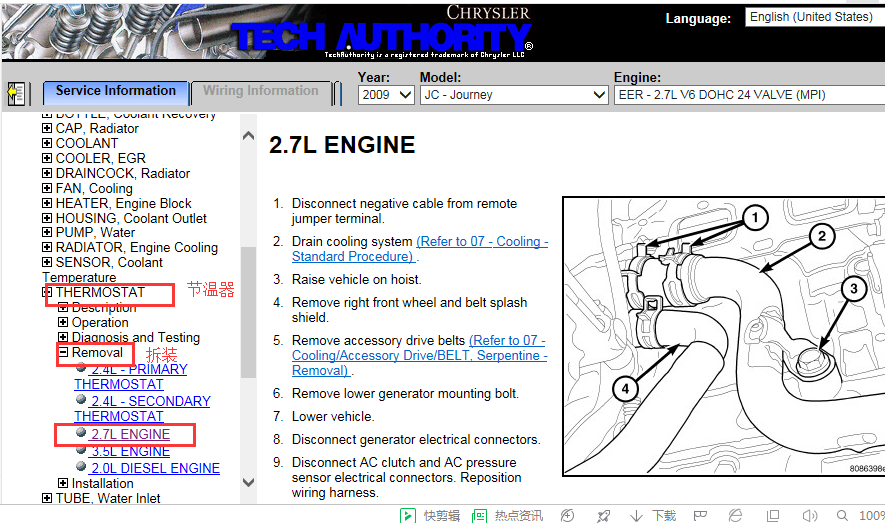
Task: Click the thermostat hose diagram image
Action: tap(724, 336)
